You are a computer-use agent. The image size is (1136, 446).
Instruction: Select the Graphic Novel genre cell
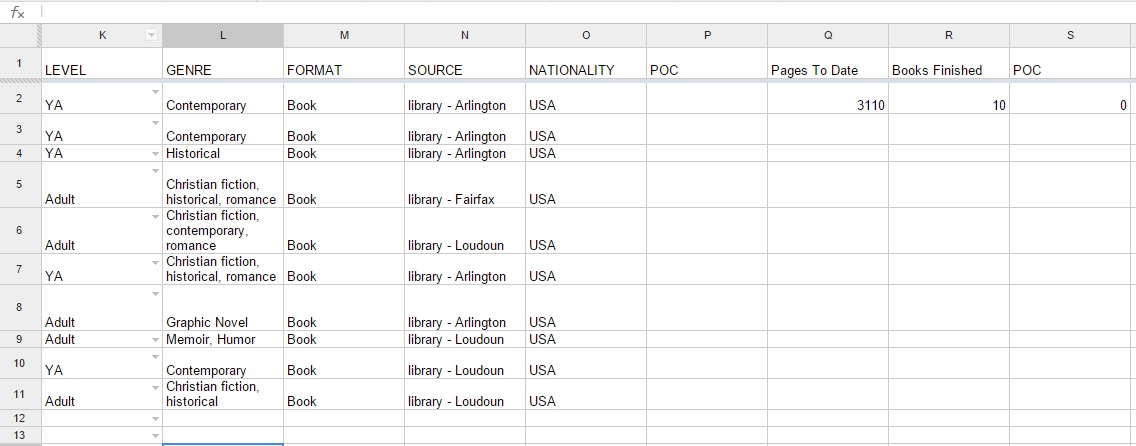click(x=222, y=322)
